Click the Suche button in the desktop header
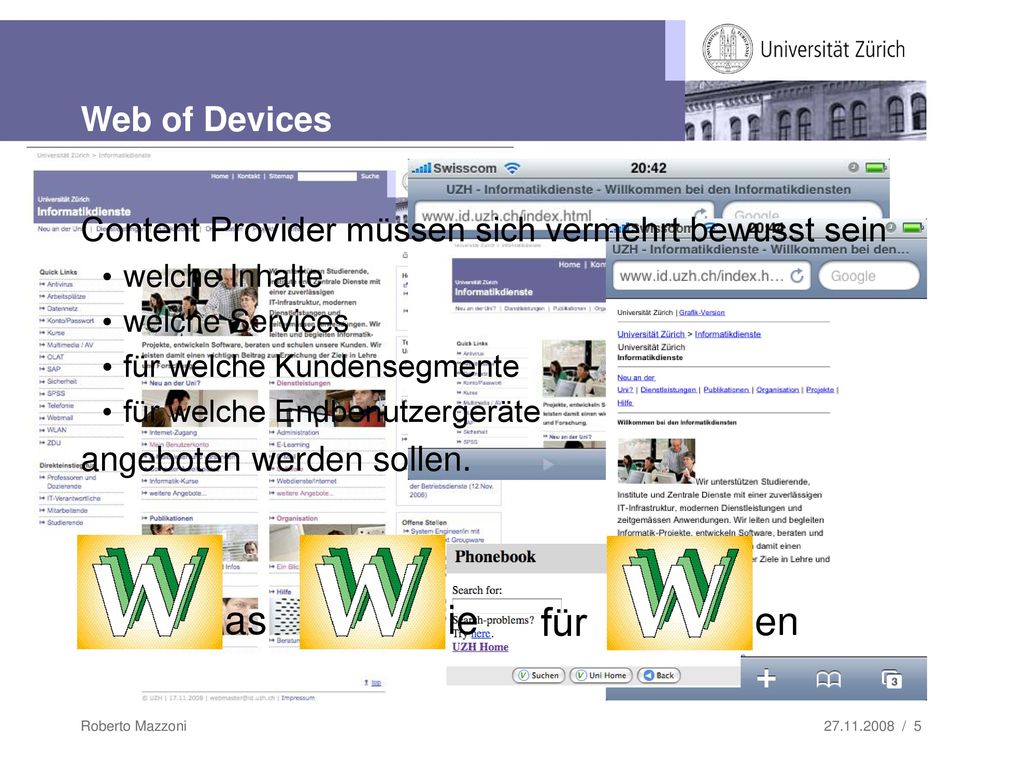This screenshot has height=768, width=1024. (x=370, y=176)
